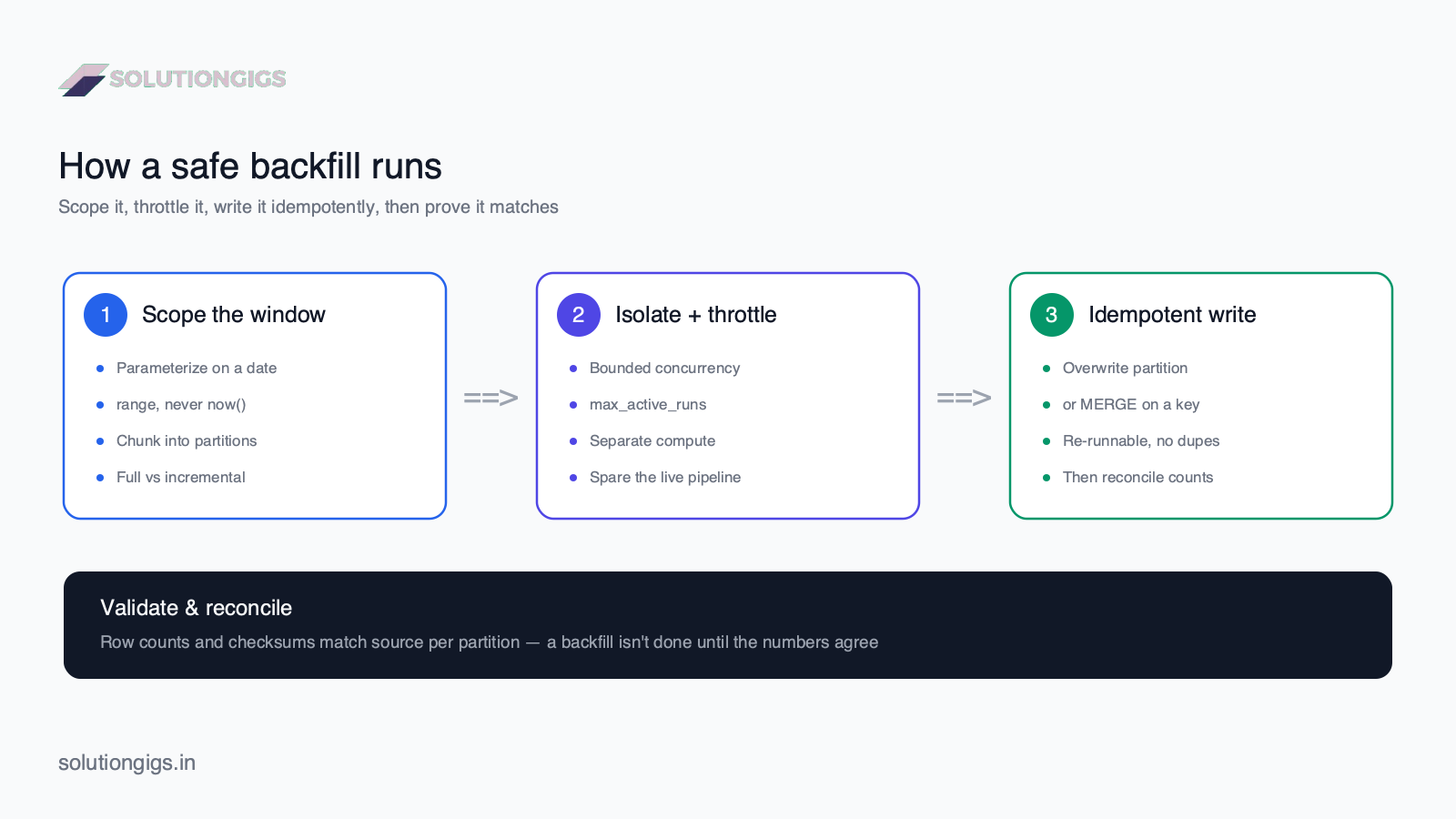1456x819 pixels.
Task: Click the arrow between step 1 and step 2
Action: coord(491,398)
